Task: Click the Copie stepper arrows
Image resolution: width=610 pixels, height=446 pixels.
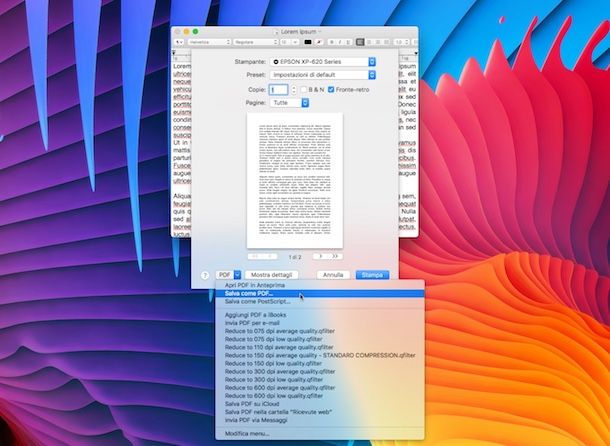Action: [x=294, y=90]
